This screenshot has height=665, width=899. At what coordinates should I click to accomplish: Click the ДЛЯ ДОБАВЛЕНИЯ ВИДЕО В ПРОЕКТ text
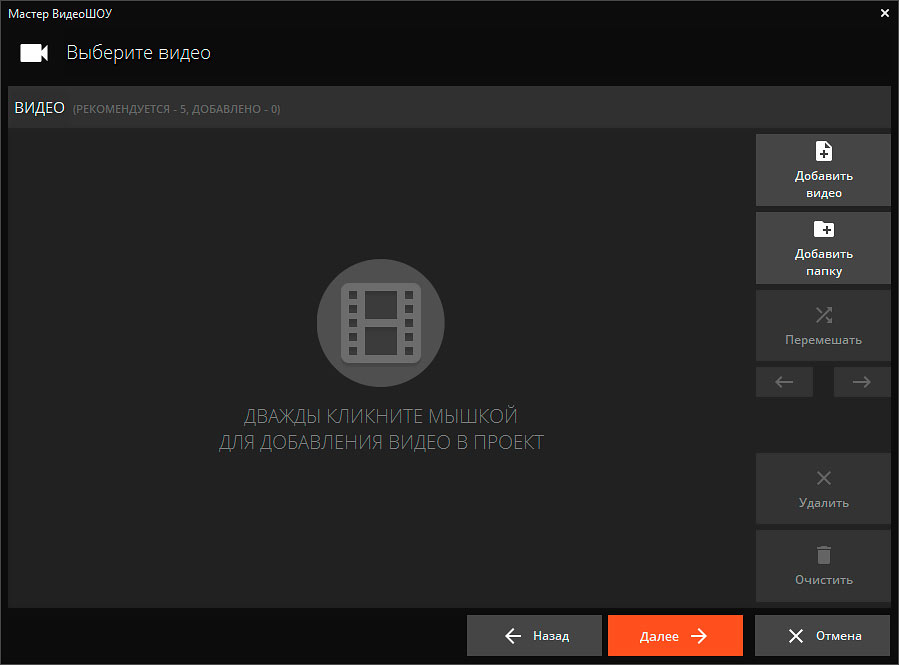(x=380, y=442)
